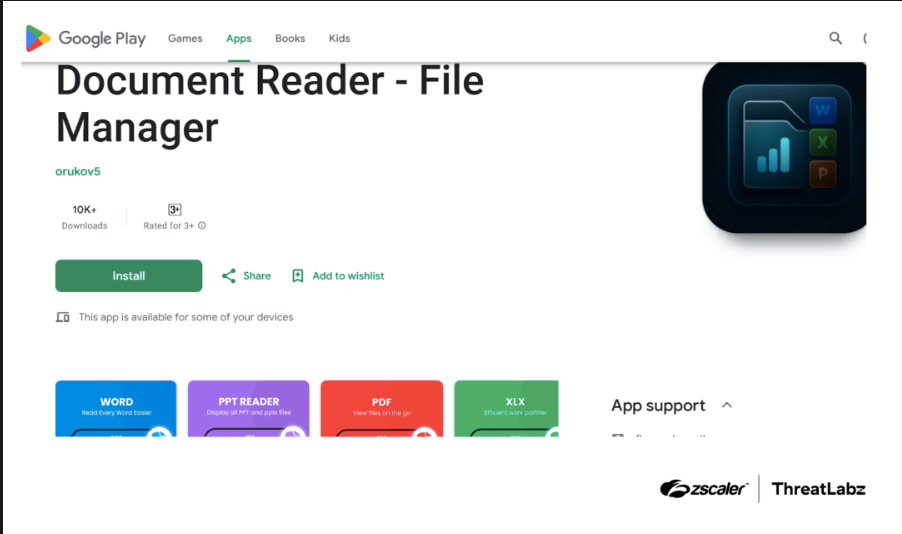Open the WORD screenshot thumbnail
Screen dimensions: 902x534
pos(116,409)
